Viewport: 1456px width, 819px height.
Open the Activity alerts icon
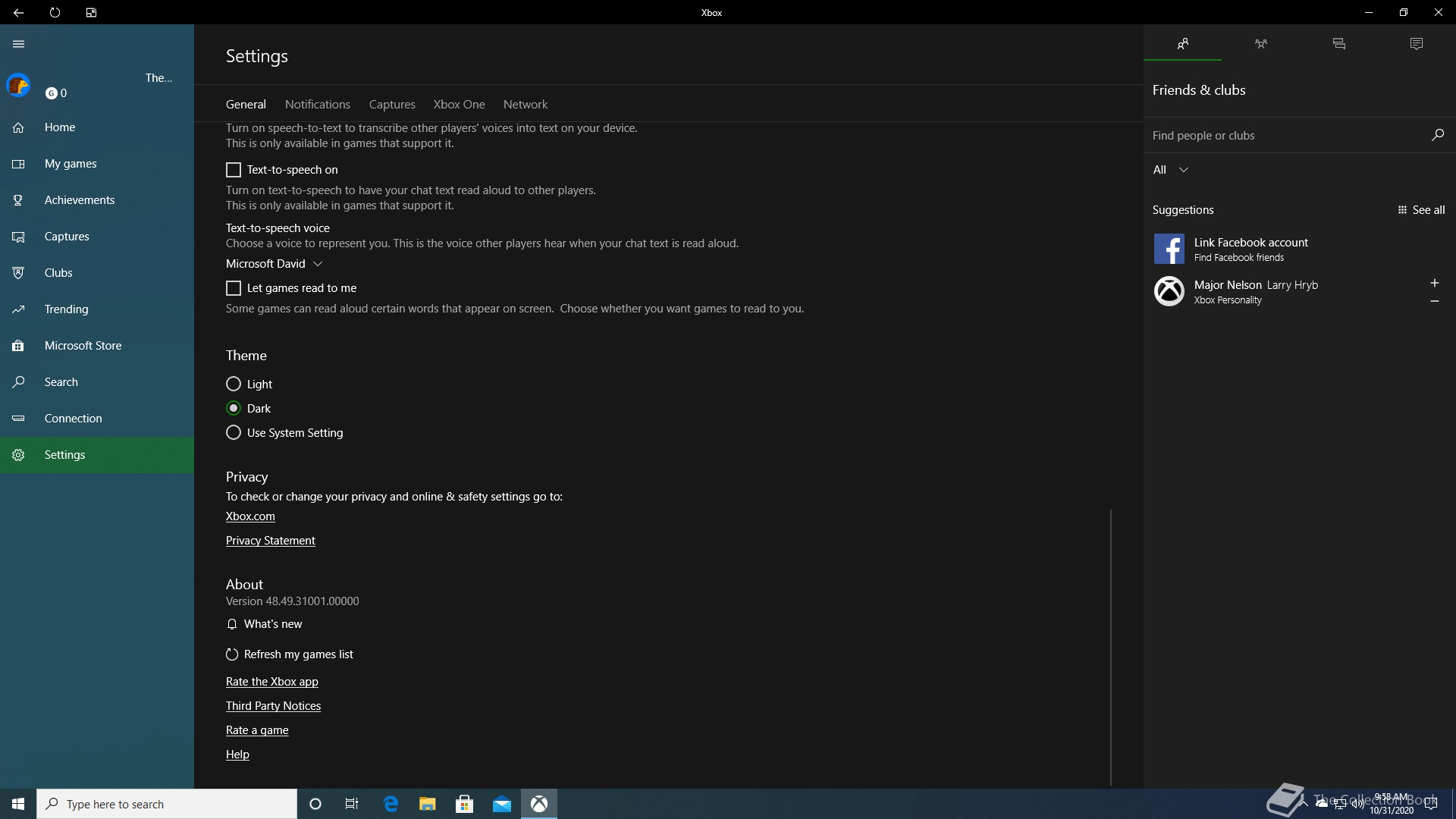[x=1416, y=44]
